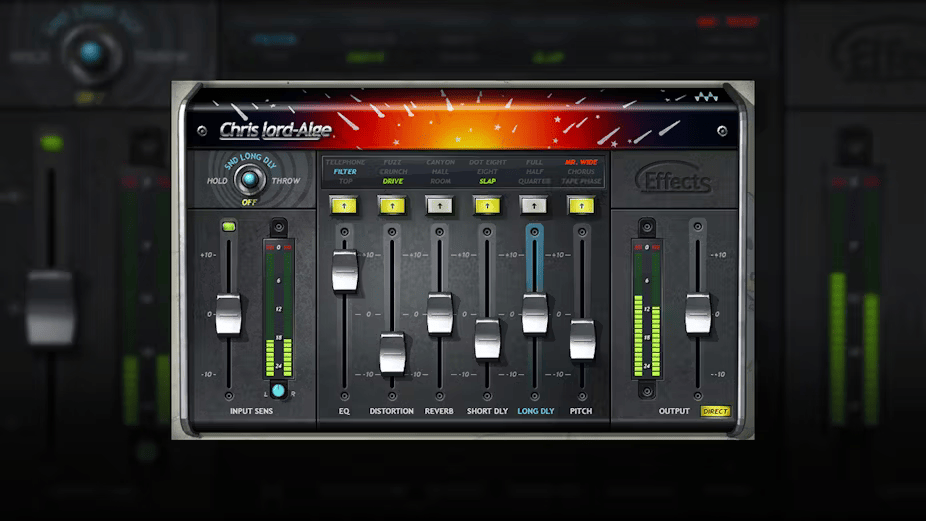Select DRIVE distortion mode
Image resolution: width=926 pixels, height=521 pixels.
[x=393, y=181]
